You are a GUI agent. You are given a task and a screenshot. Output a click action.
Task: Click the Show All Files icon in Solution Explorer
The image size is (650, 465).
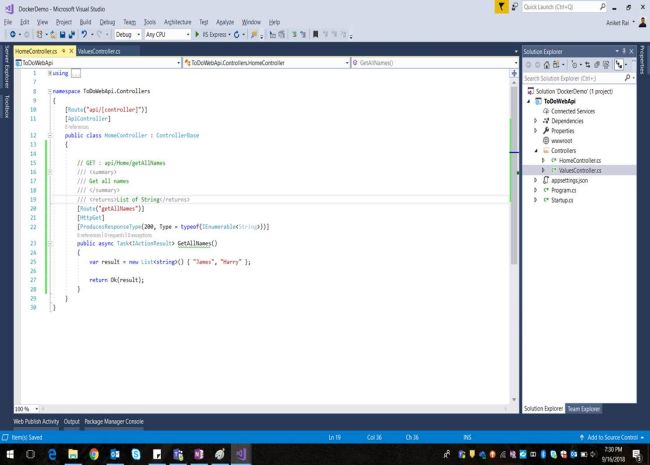click(x=606, y=65)
